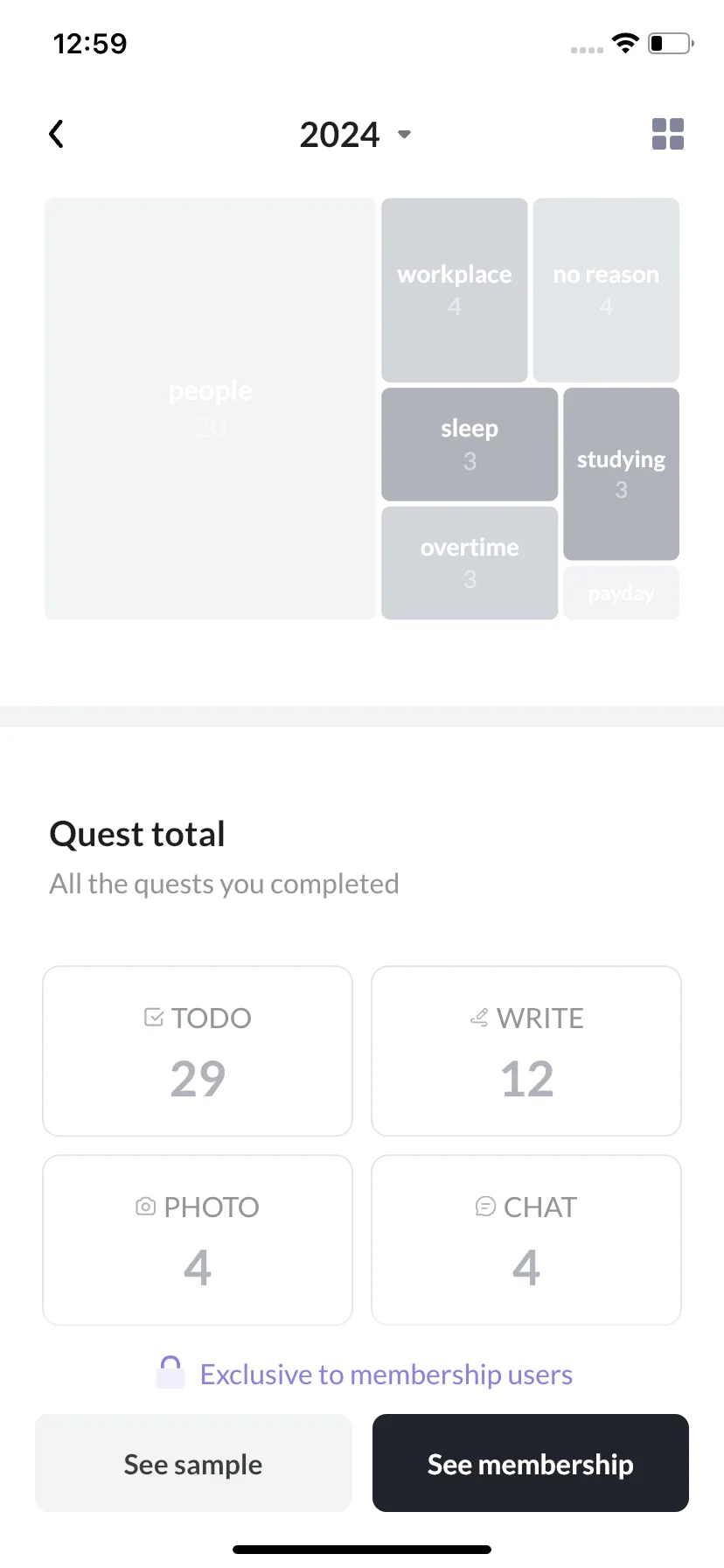The width and height of the screenshot is (724, 1568).
Task: Tap the people treemap tile
Action: (x=210, y=409)
